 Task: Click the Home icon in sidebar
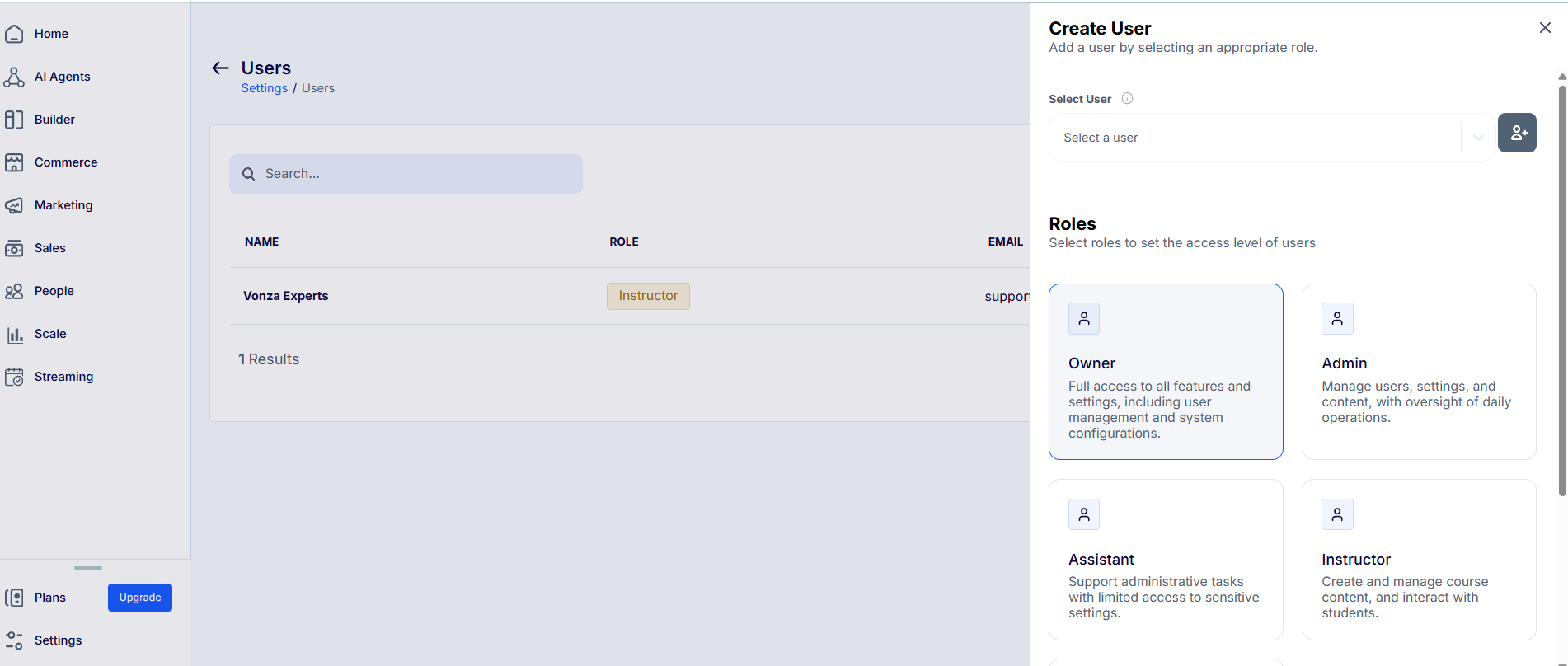click(x=14, y=34)
